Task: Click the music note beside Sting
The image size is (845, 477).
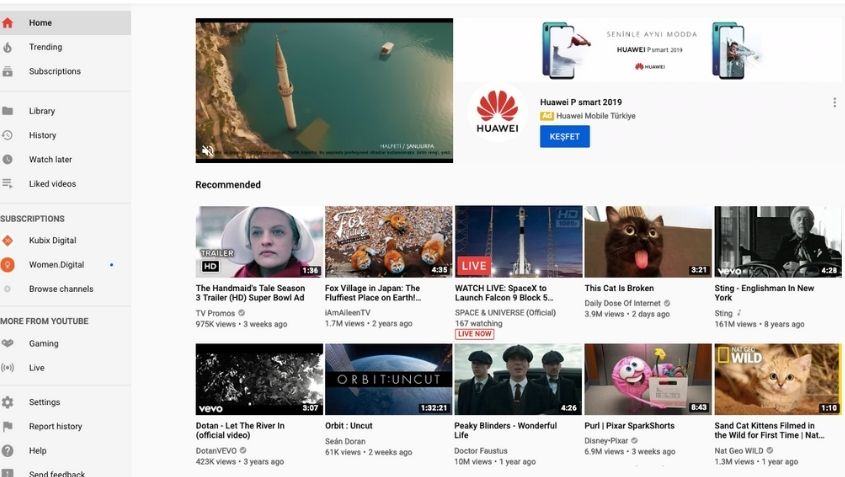Action: 739,313
